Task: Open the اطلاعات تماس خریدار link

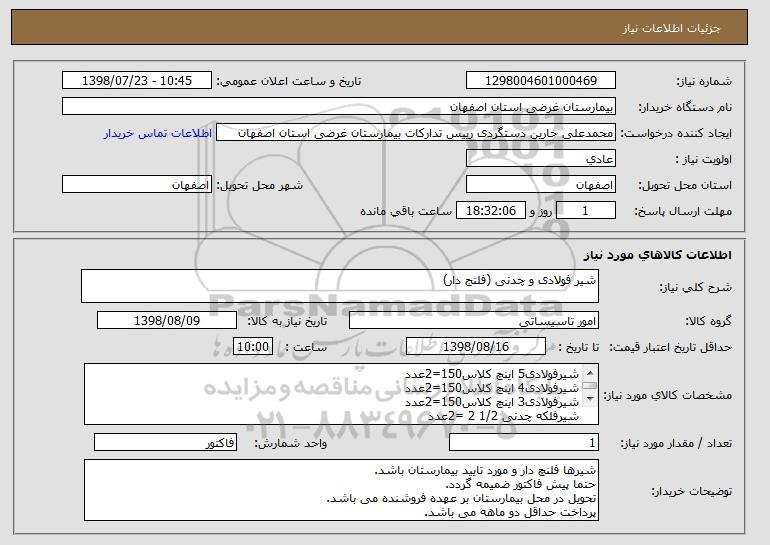Action: pos(158,133)
